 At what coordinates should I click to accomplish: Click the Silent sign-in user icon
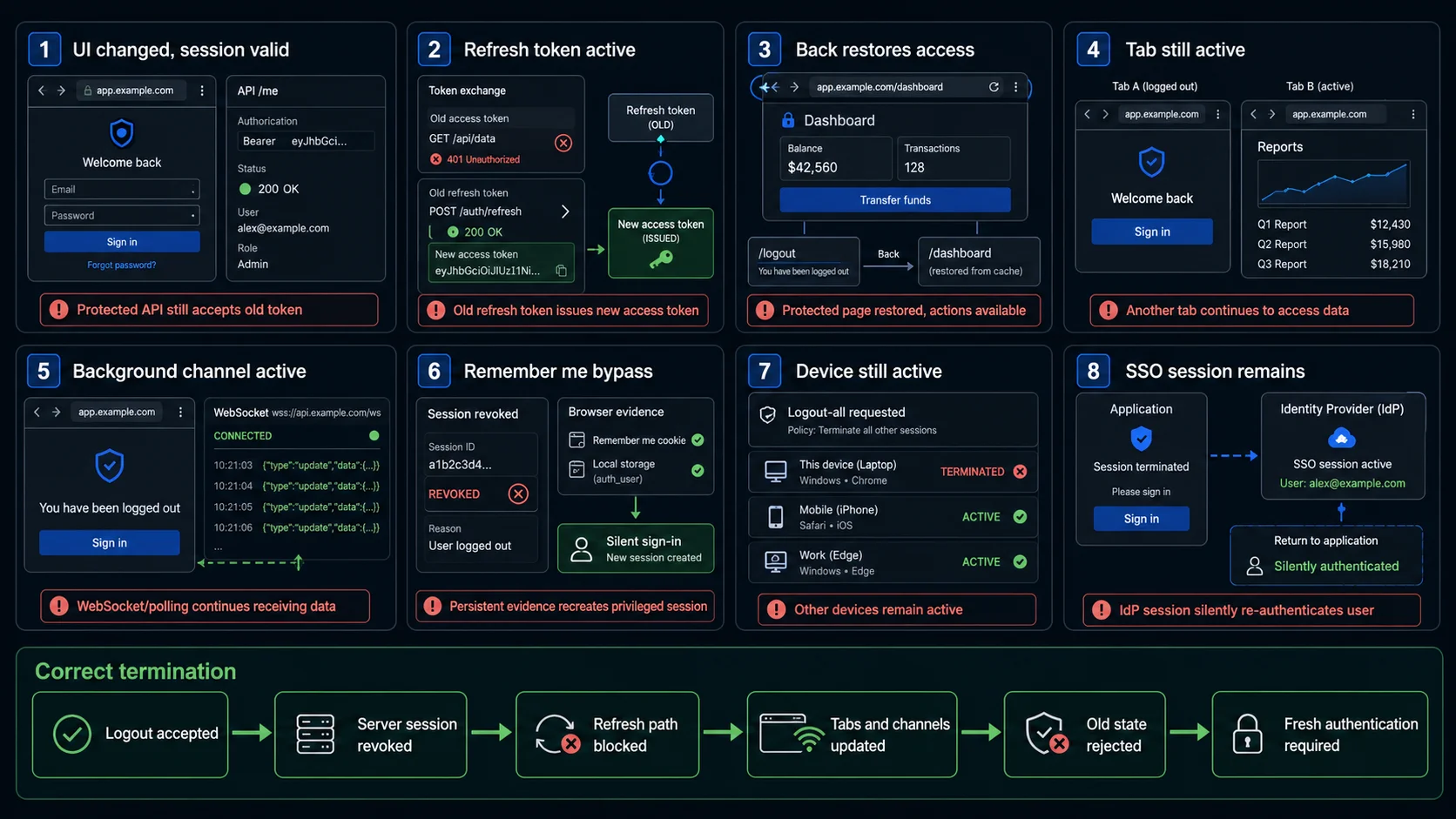tap(581, 548)
